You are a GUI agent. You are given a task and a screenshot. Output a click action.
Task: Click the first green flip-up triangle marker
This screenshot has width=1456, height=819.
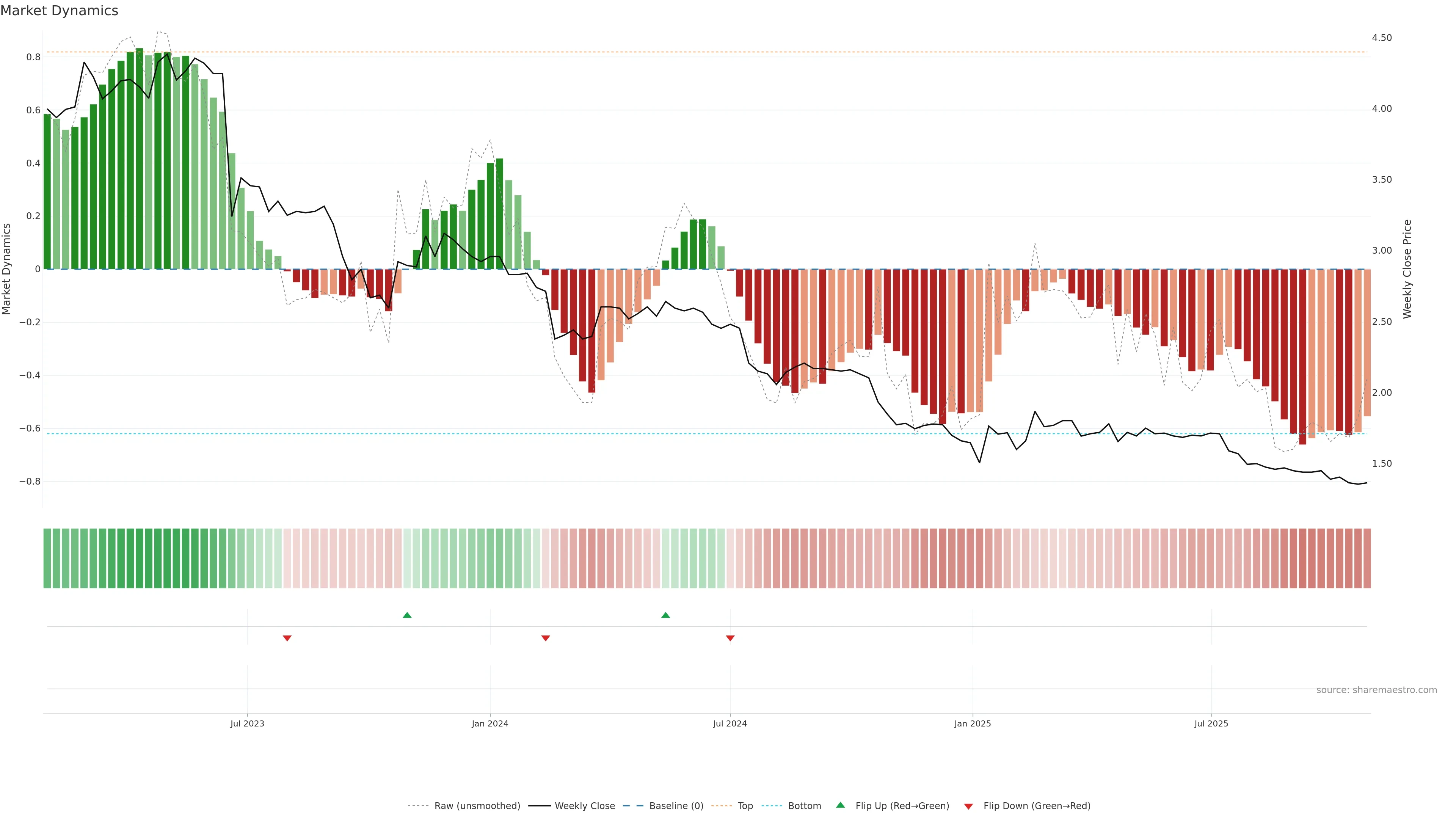pos(407,615)
